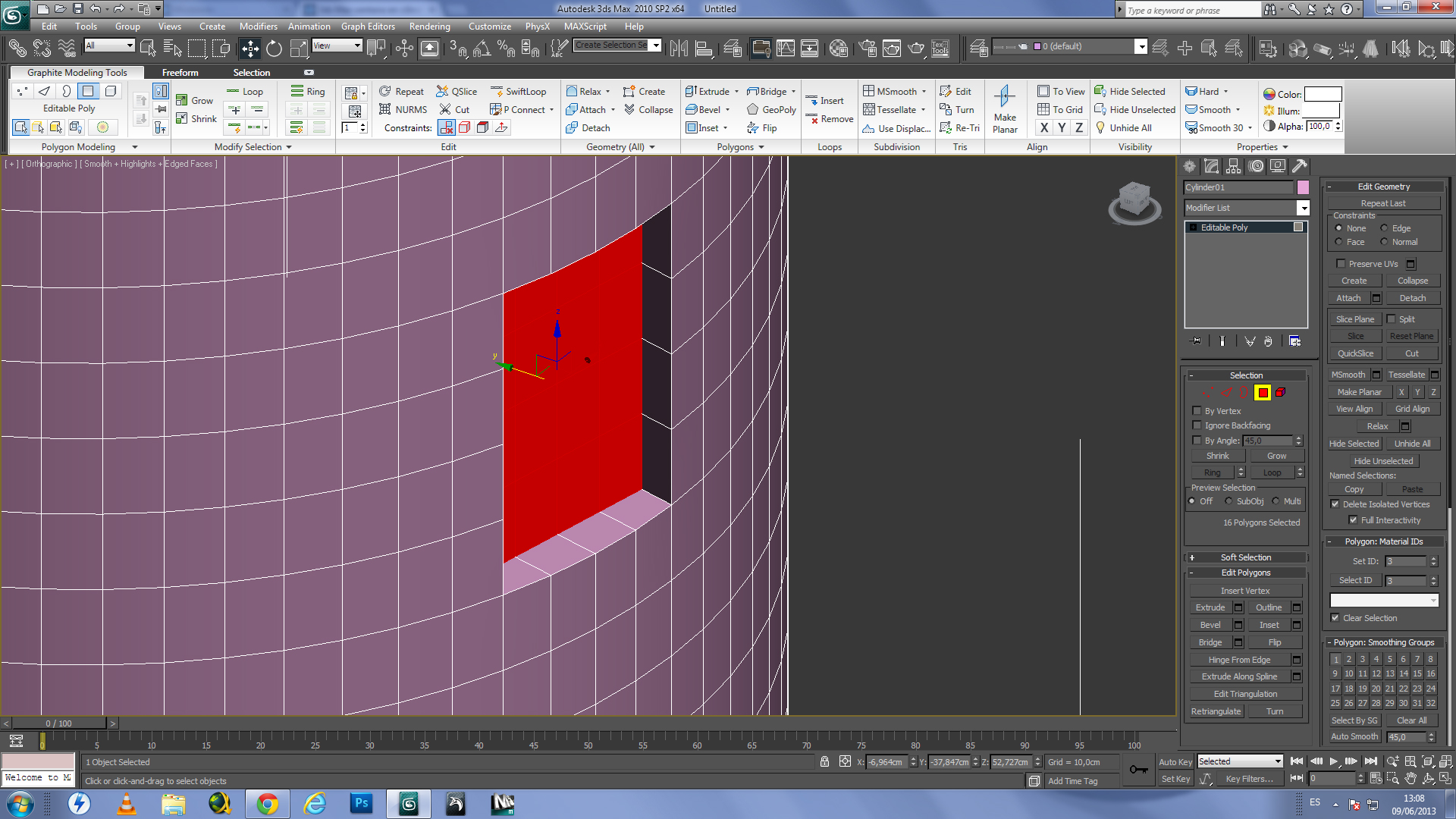Viewport: 1456px width, 819px height.
Task: Expand the Soft Selection rollout
Action: pyautogui.click(x=1245, y=557)
